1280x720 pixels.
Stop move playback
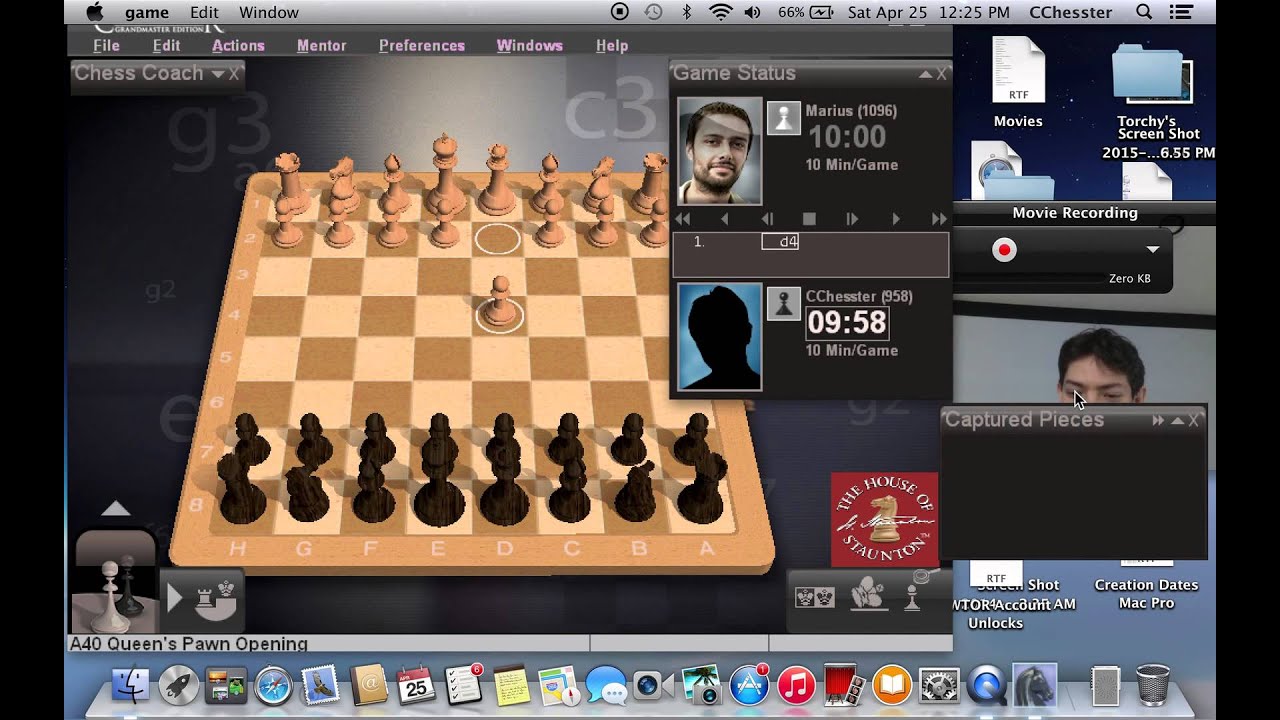[x=810, y=219]
